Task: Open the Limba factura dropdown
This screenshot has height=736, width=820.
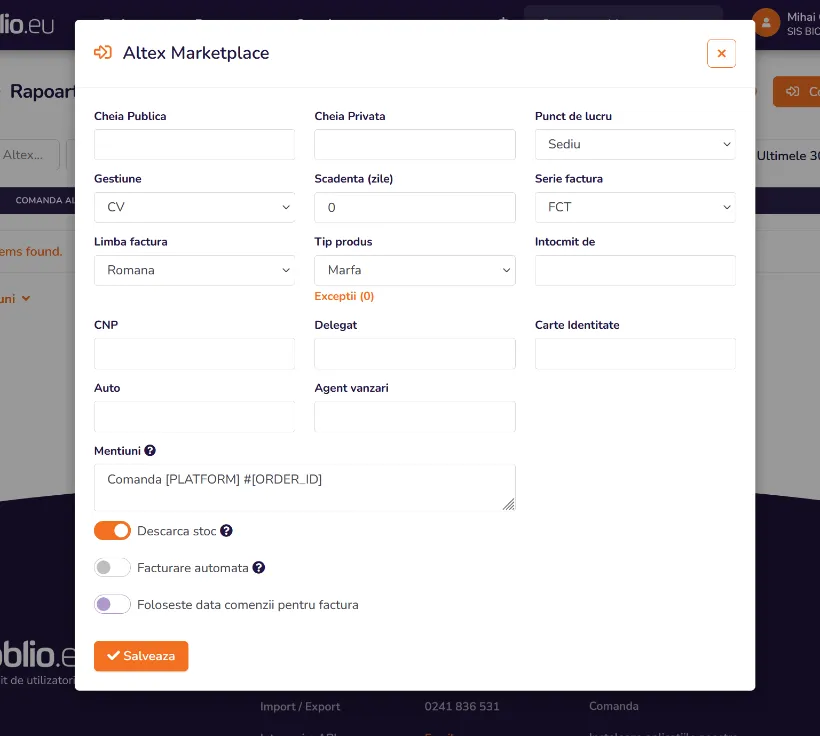Action: point(194,270)
